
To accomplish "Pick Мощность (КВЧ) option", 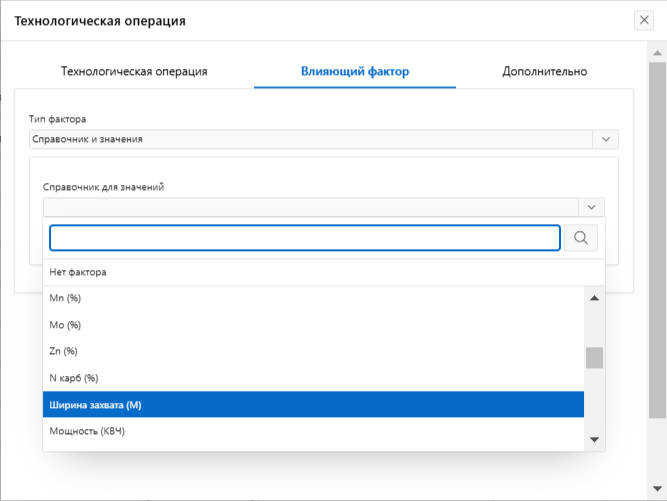I will pyautogui.click(x=87, y=431).
